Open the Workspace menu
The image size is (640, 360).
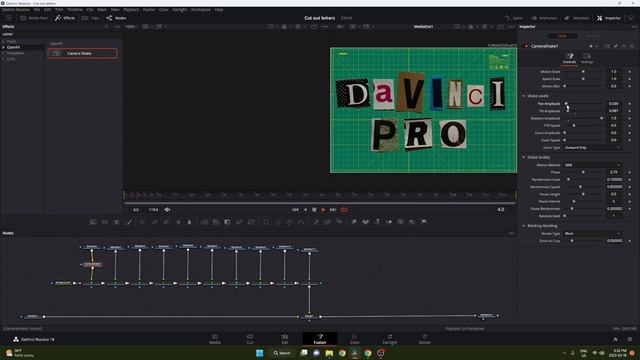[201, 9]
